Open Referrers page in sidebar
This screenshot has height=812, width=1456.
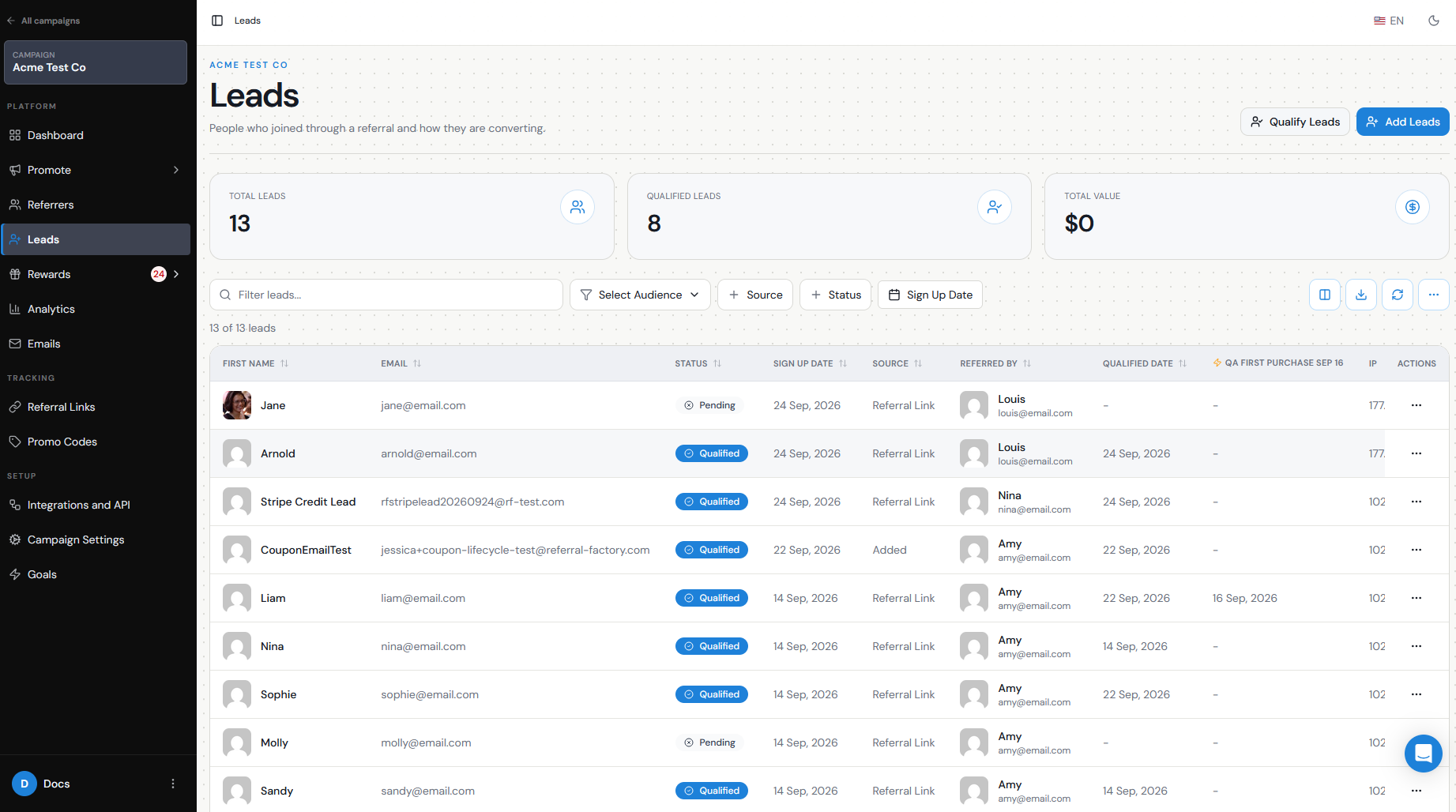click(x=96, y=205)
